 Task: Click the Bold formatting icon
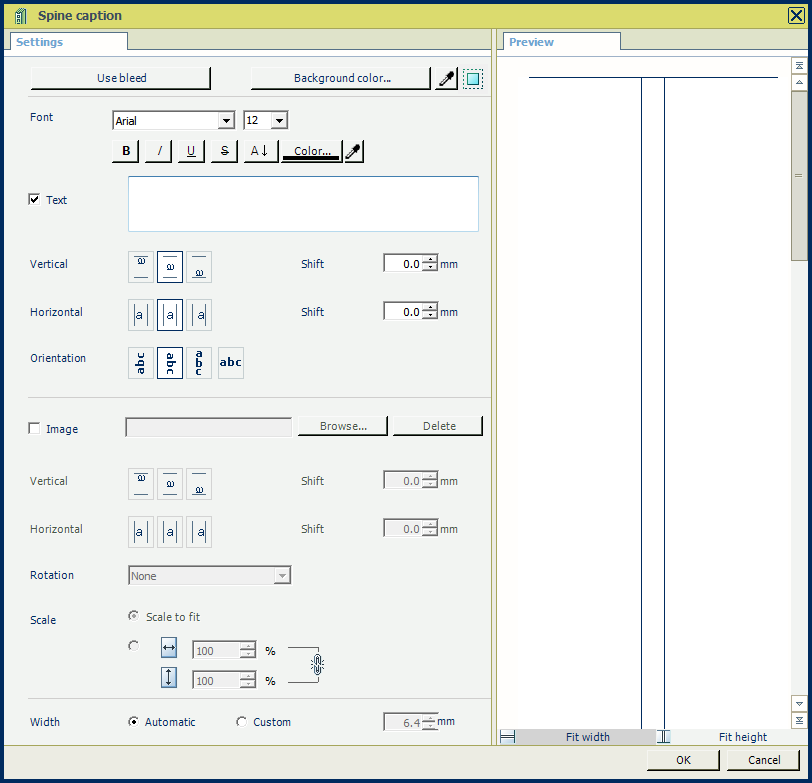tap(126, 151)
